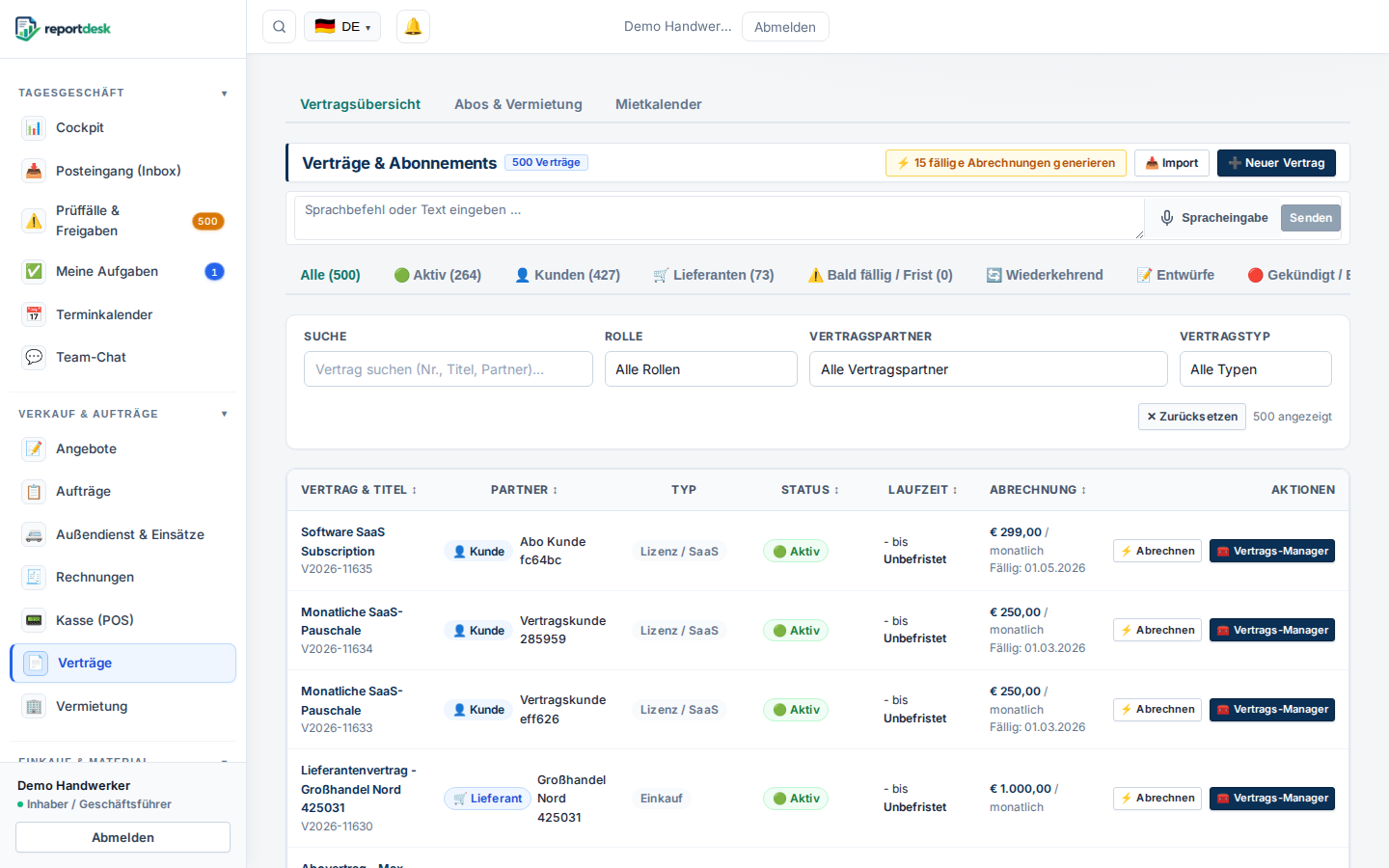This screenshot has height=868, width=1389.
Task: Generate 15 fällige Abrechnungen
Action: tap(1006, 163)
